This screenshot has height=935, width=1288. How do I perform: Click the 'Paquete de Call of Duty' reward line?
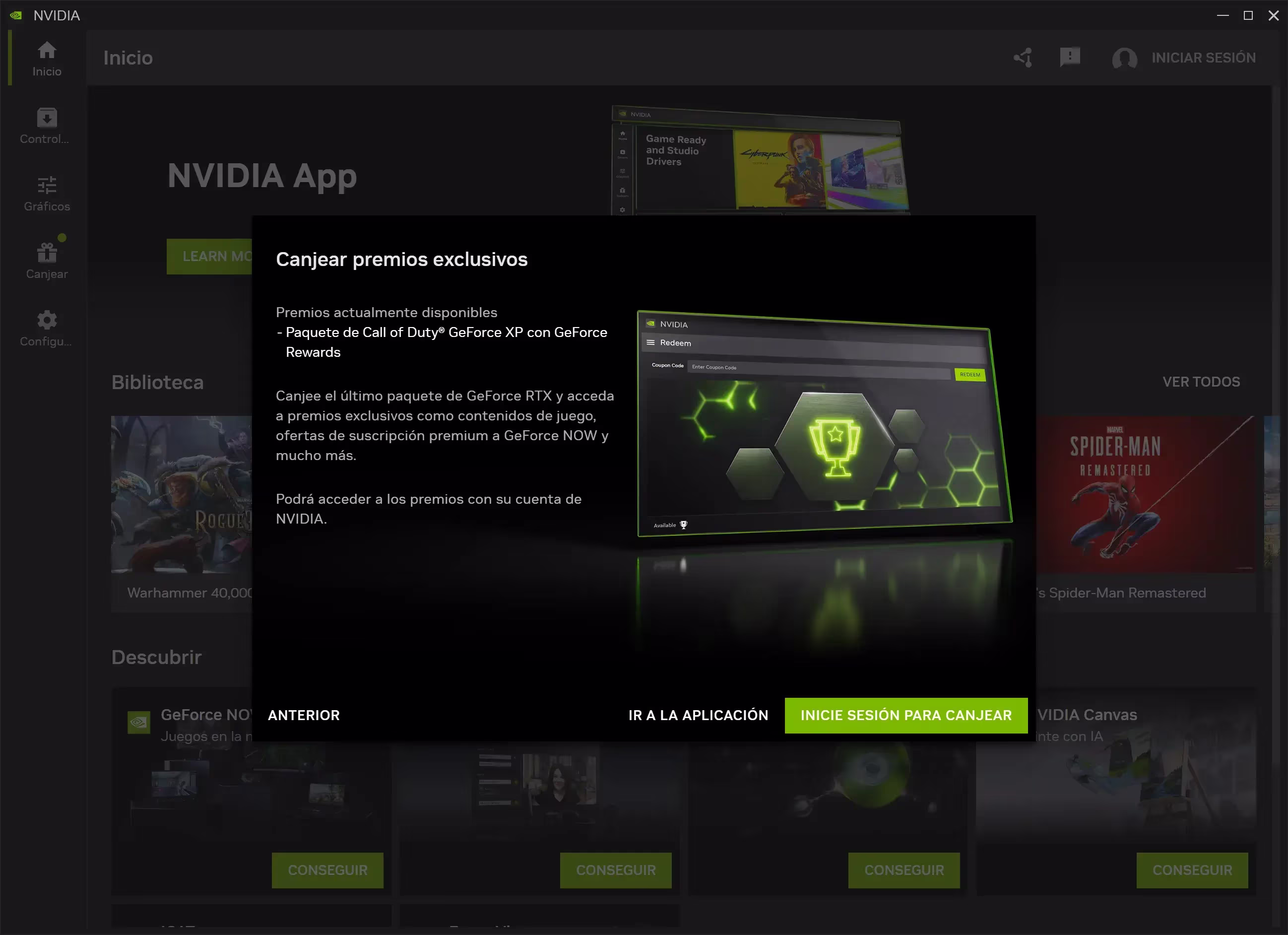pyautogui.click(x=442, y=342)
